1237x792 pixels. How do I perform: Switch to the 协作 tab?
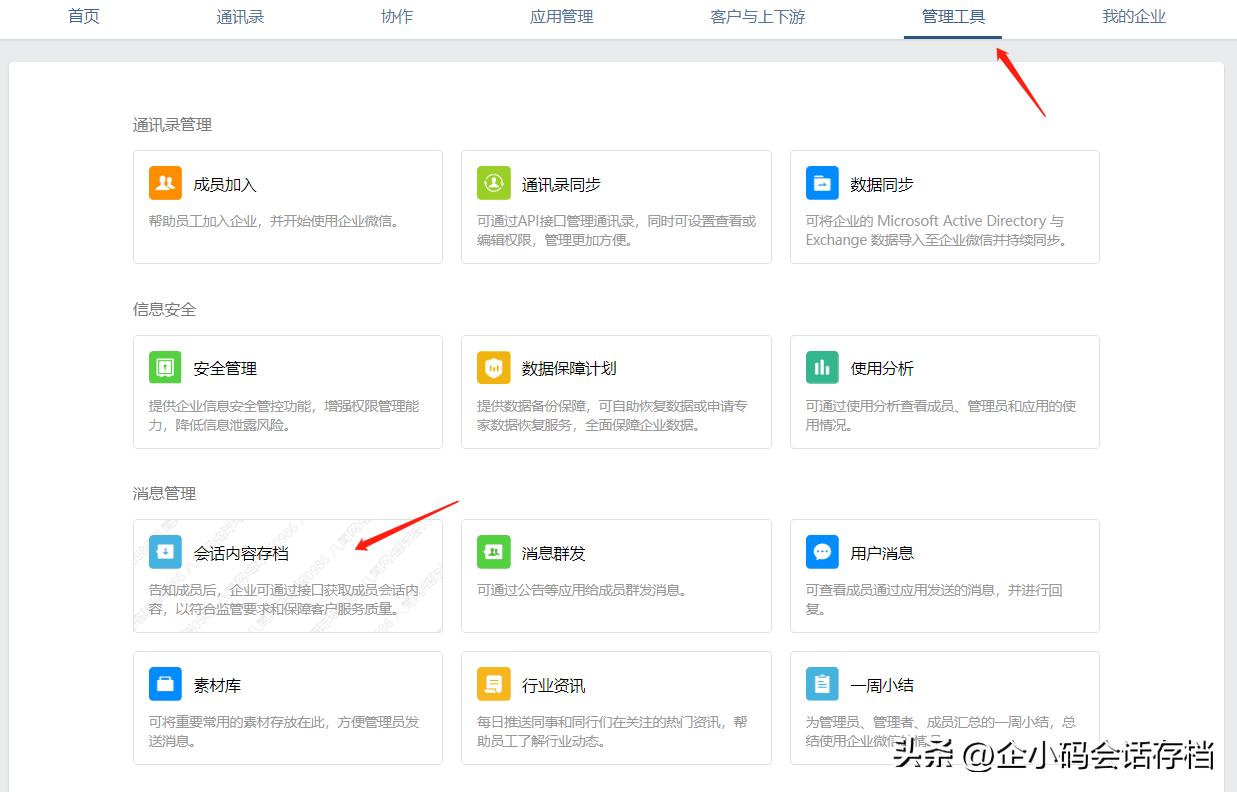tap(397, 17)
